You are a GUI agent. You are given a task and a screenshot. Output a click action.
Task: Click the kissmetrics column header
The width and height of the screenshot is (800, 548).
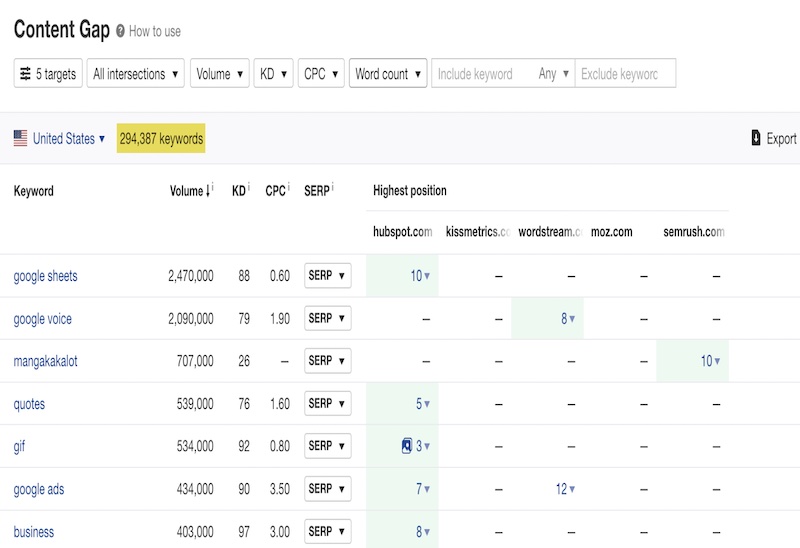478,232
